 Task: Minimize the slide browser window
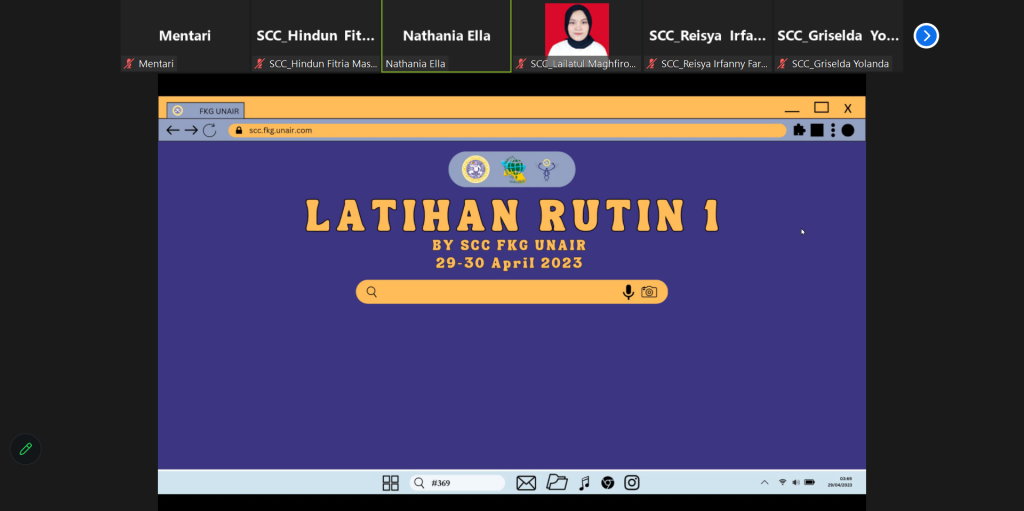tap(792, 111)
